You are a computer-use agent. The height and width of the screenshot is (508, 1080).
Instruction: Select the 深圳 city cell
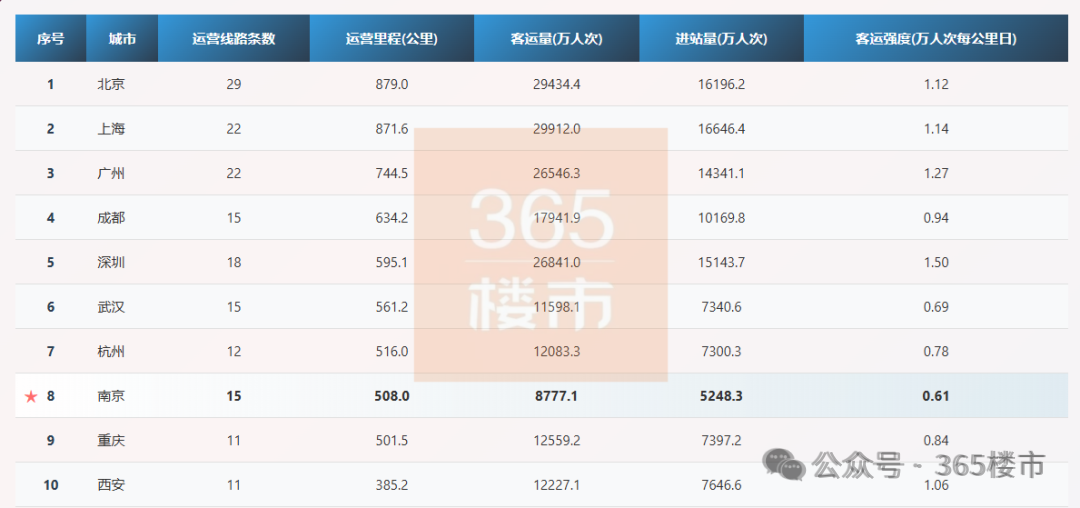(x=111, y=262)
